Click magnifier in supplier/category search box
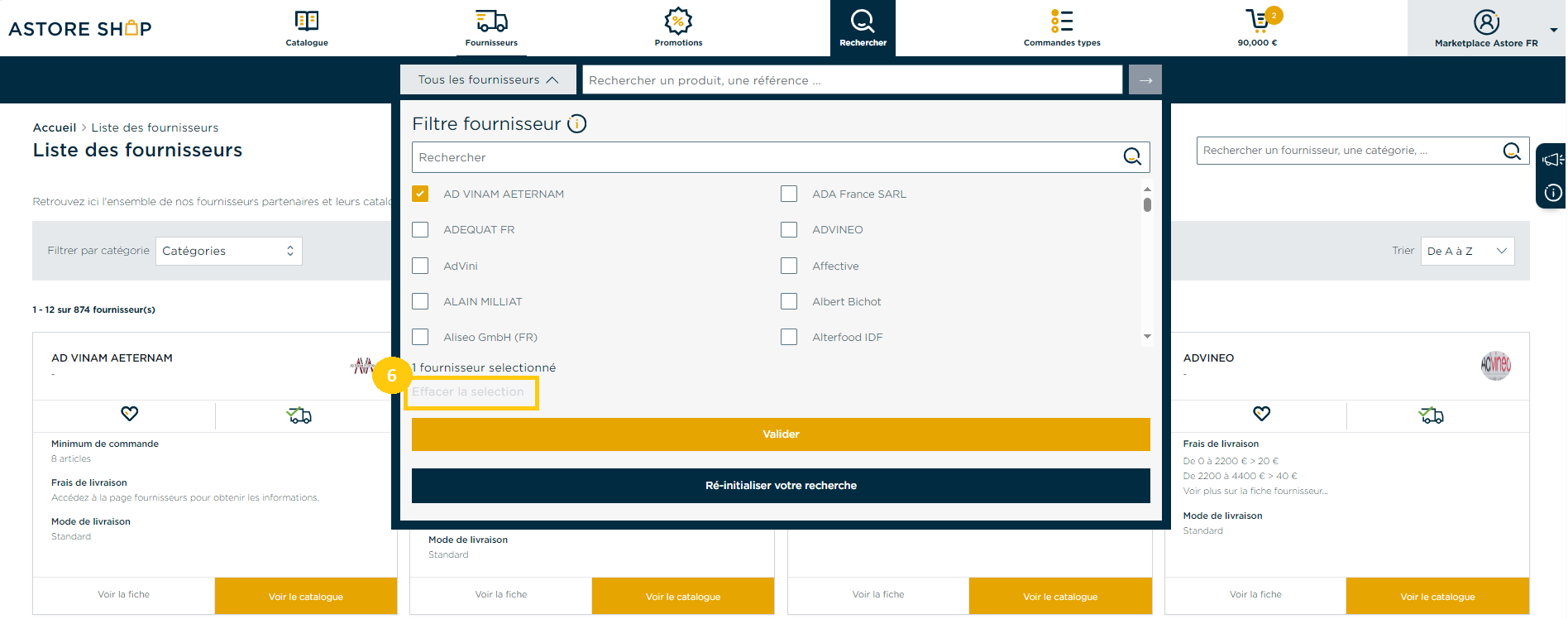 coord(1512,151)
